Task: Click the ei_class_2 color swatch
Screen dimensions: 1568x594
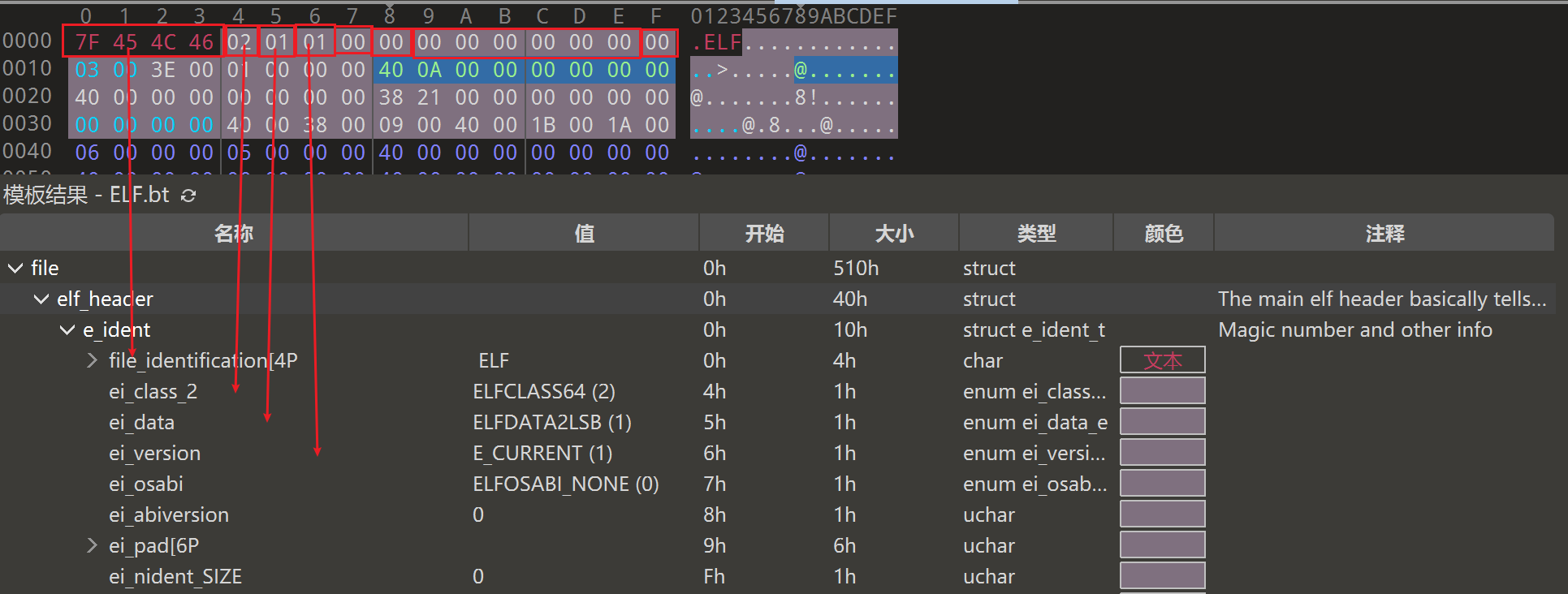Action: tap(1162, 391)
